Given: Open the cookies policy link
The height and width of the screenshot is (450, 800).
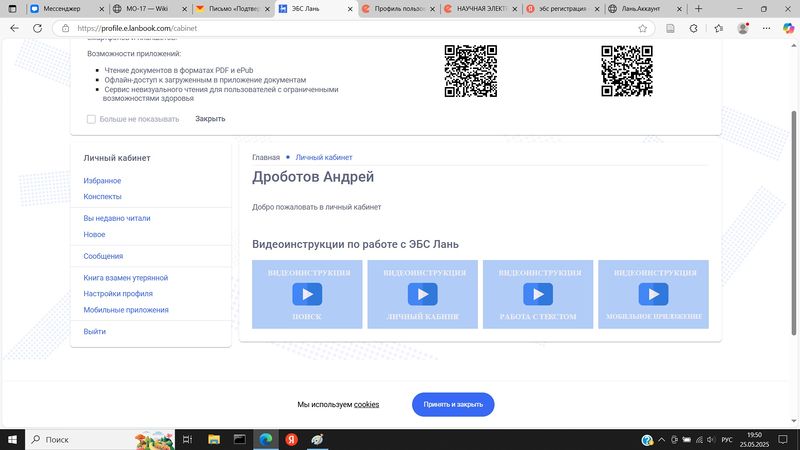Looking at the screenshot, I should [x=366, y=405].
